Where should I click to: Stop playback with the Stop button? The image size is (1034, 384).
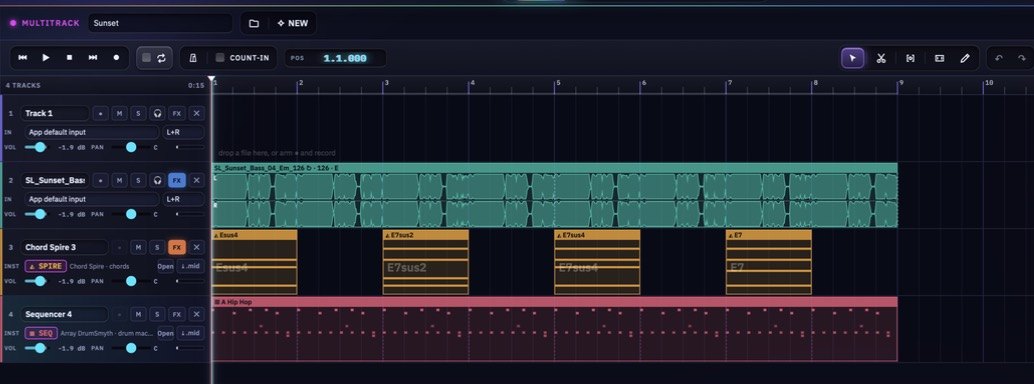coord(69,58)
